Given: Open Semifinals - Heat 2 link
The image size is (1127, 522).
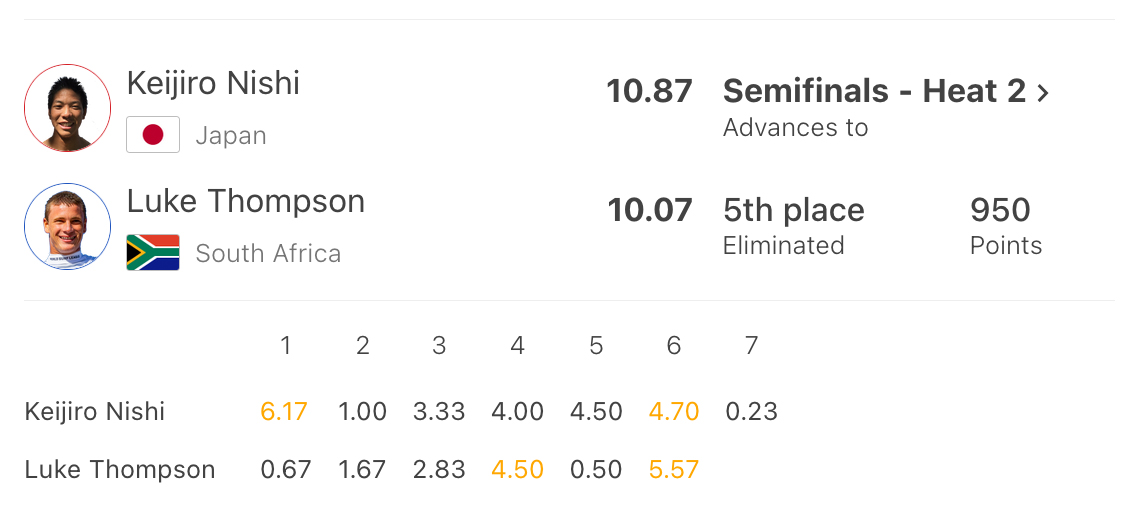Looking at the screenshot, I should (x=875, y=91).
